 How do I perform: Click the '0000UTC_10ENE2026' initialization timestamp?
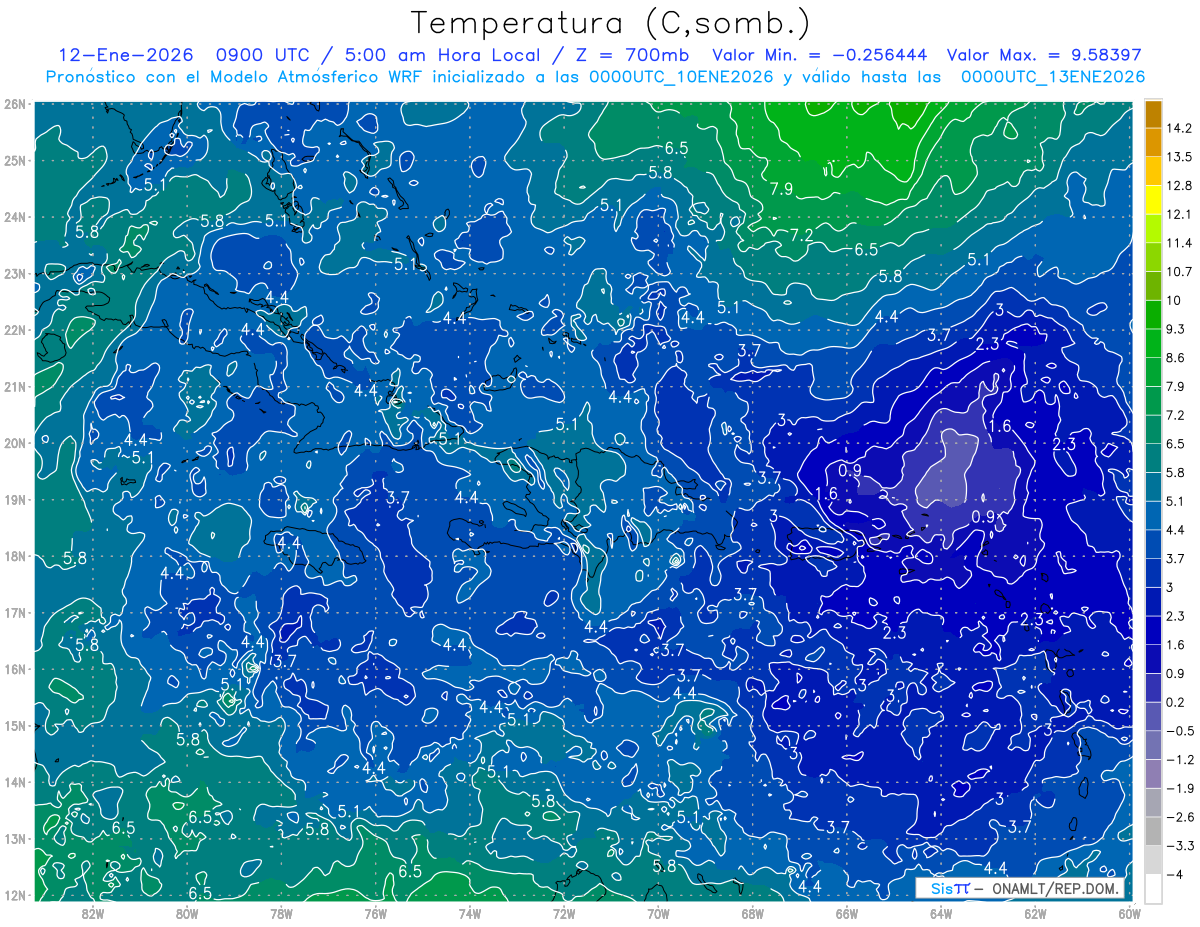click(681, 77)
